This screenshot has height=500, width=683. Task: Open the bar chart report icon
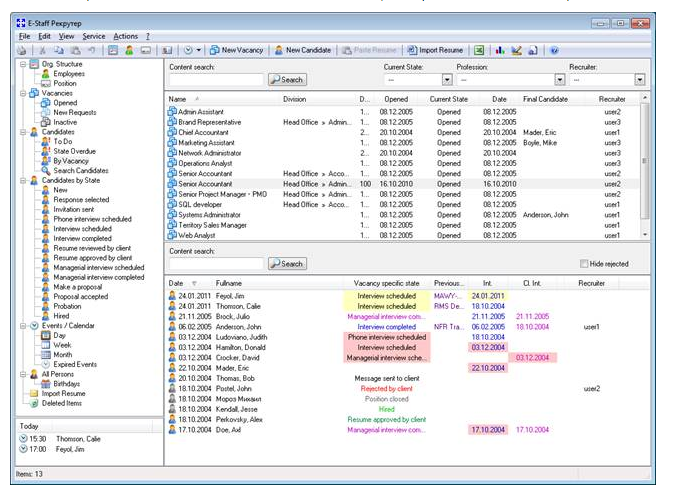point(500,51)
